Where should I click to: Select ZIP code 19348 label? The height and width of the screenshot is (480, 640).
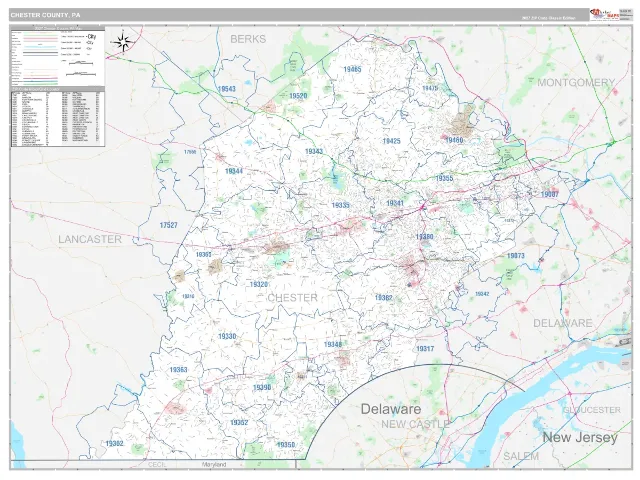[333, 344]
